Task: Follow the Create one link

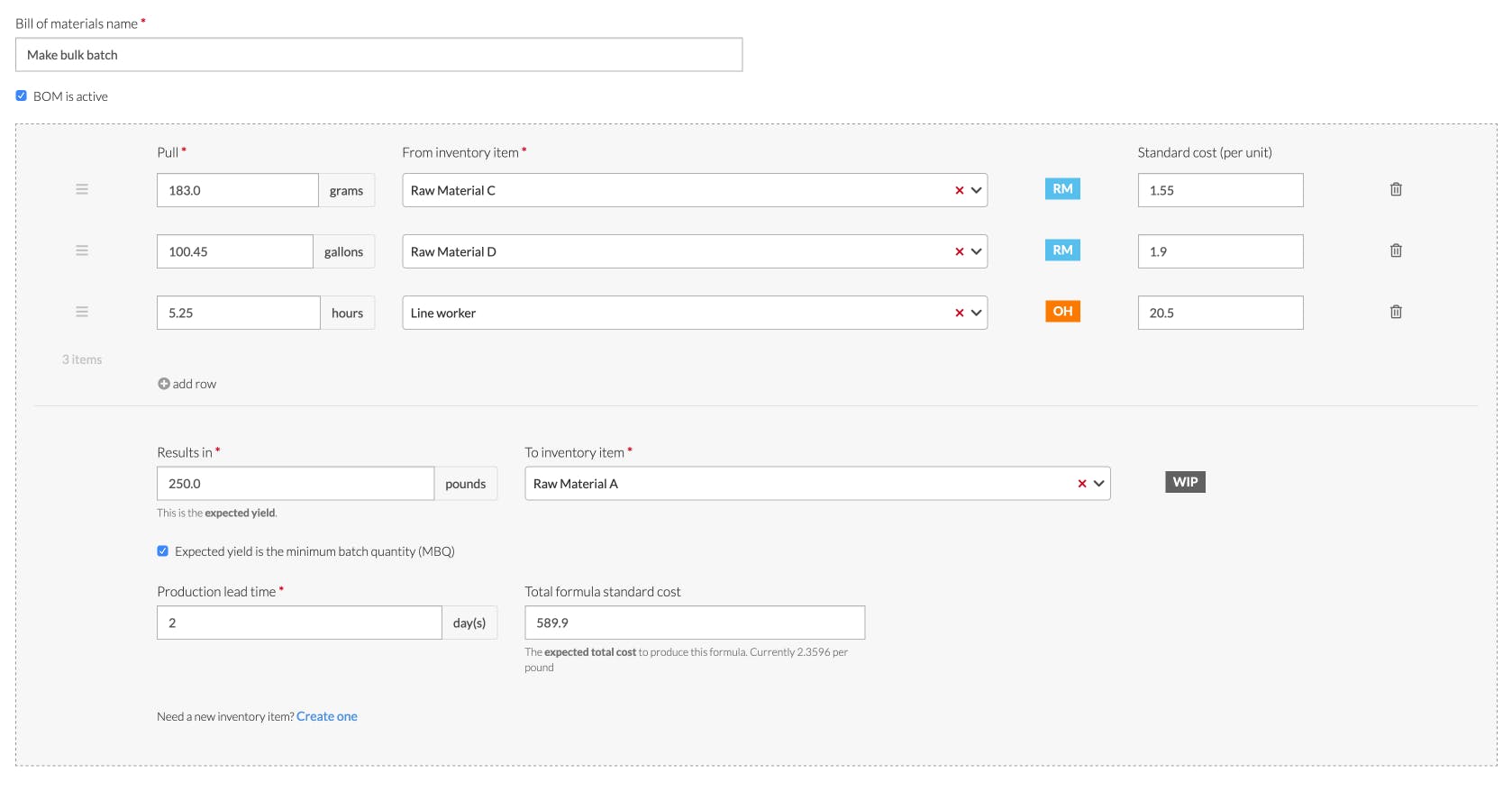Action: point(327,716)
